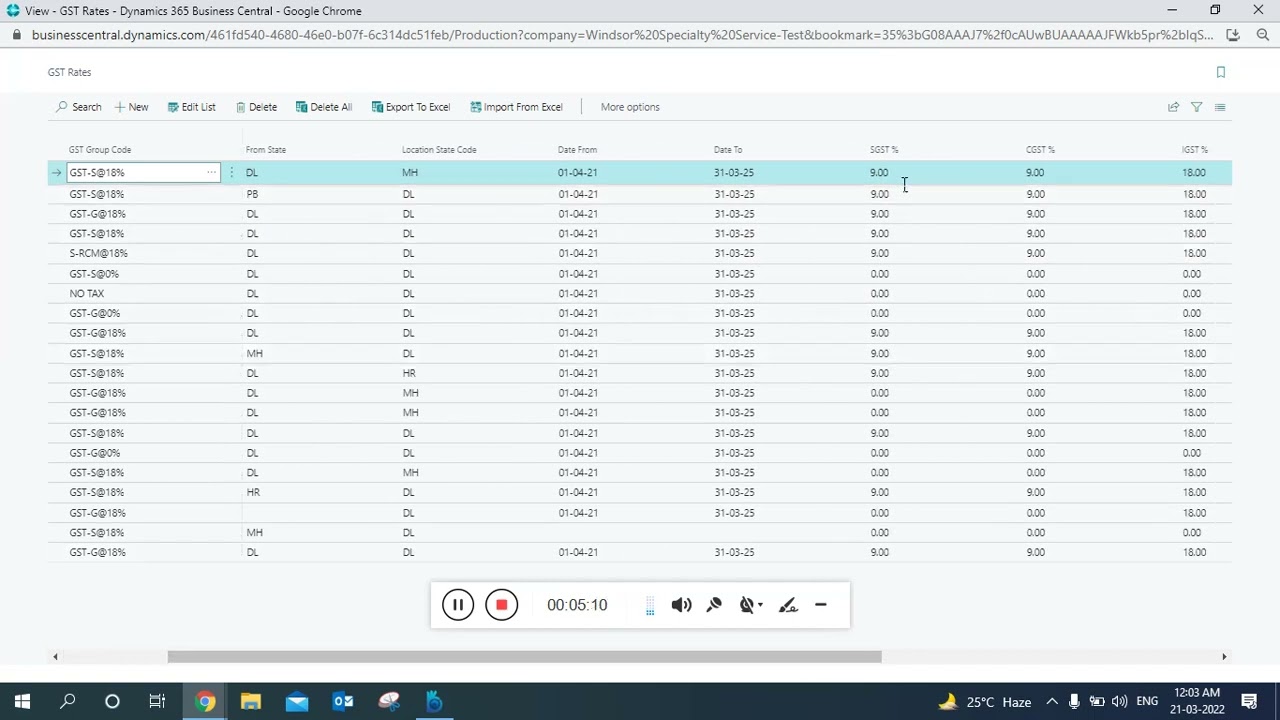Click Edit List in the toolbar
This screenshot has width=1280, height=720.
click(x=191, y=107)
